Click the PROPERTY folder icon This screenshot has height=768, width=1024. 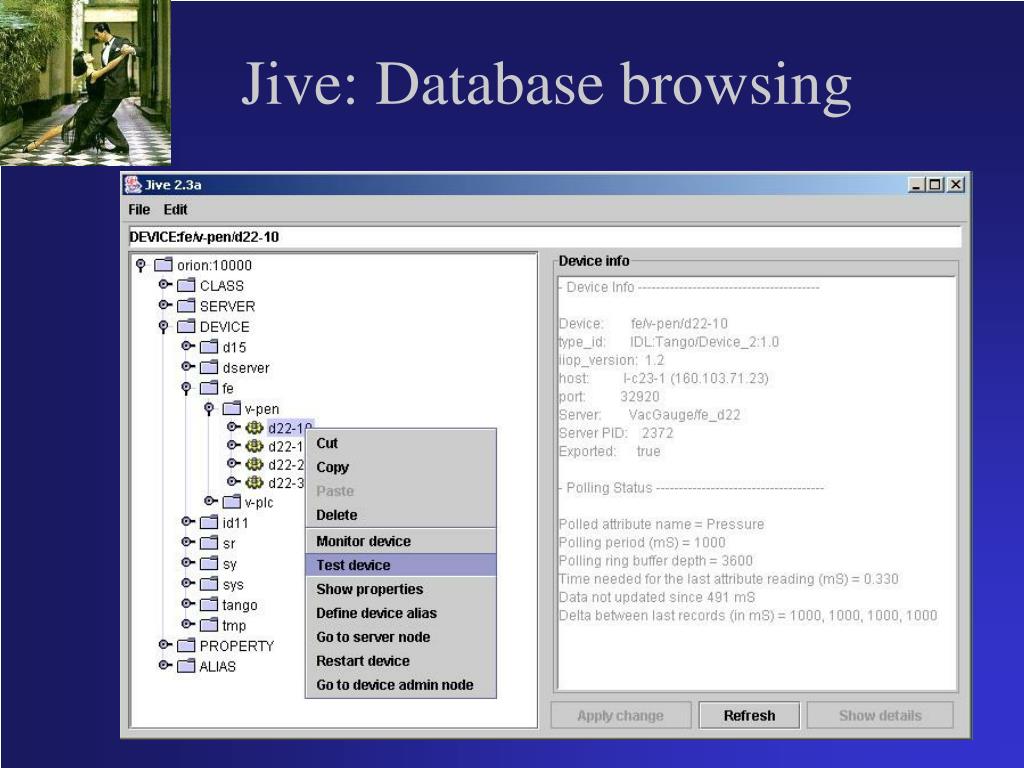click(x=186, y=645)
